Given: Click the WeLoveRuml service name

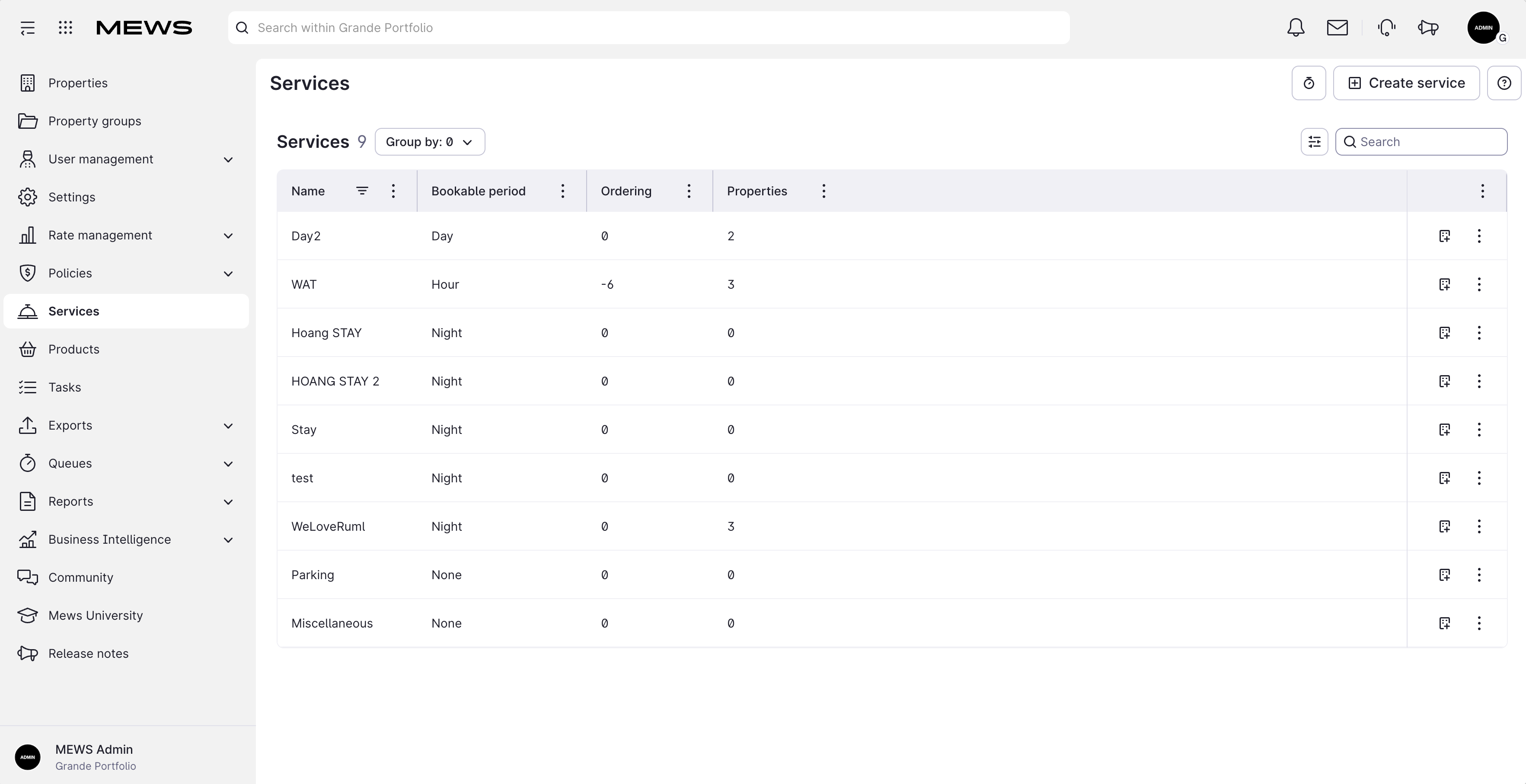Looking at the screenshot, I should click(x=328, y=526).
